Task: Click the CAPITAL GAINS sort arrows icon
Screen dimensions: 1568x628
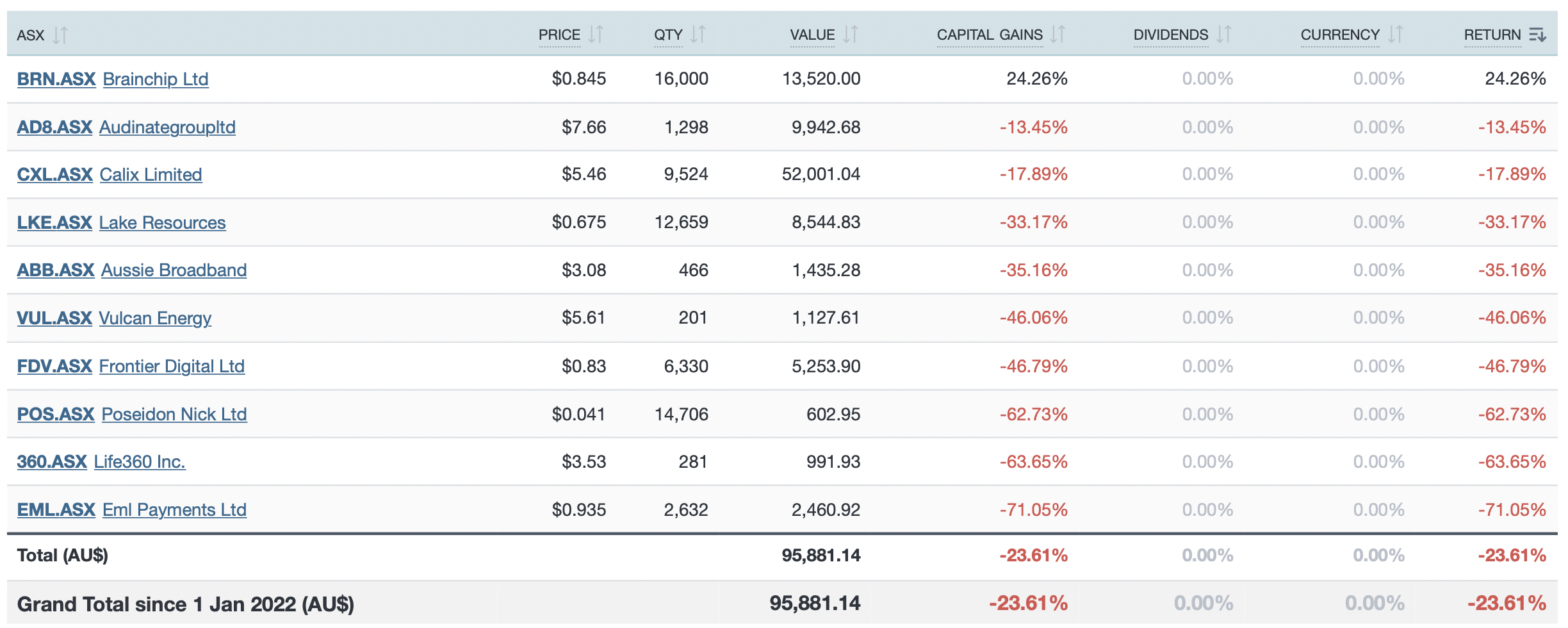Action: pyautogui.click(x=1058, y=34)
